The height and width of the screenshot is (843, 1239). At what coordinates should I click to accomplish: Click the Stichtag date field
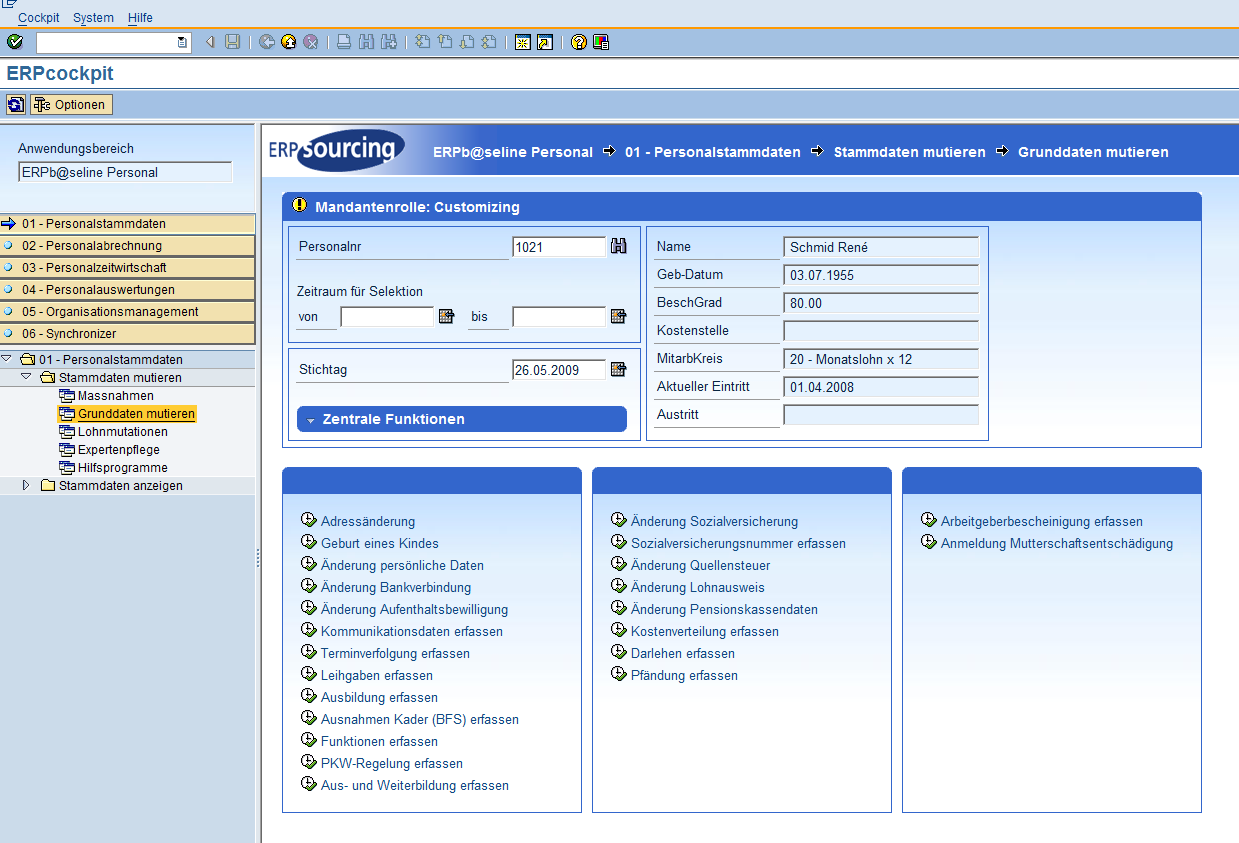pyautogui.click(x=559, y=370)
